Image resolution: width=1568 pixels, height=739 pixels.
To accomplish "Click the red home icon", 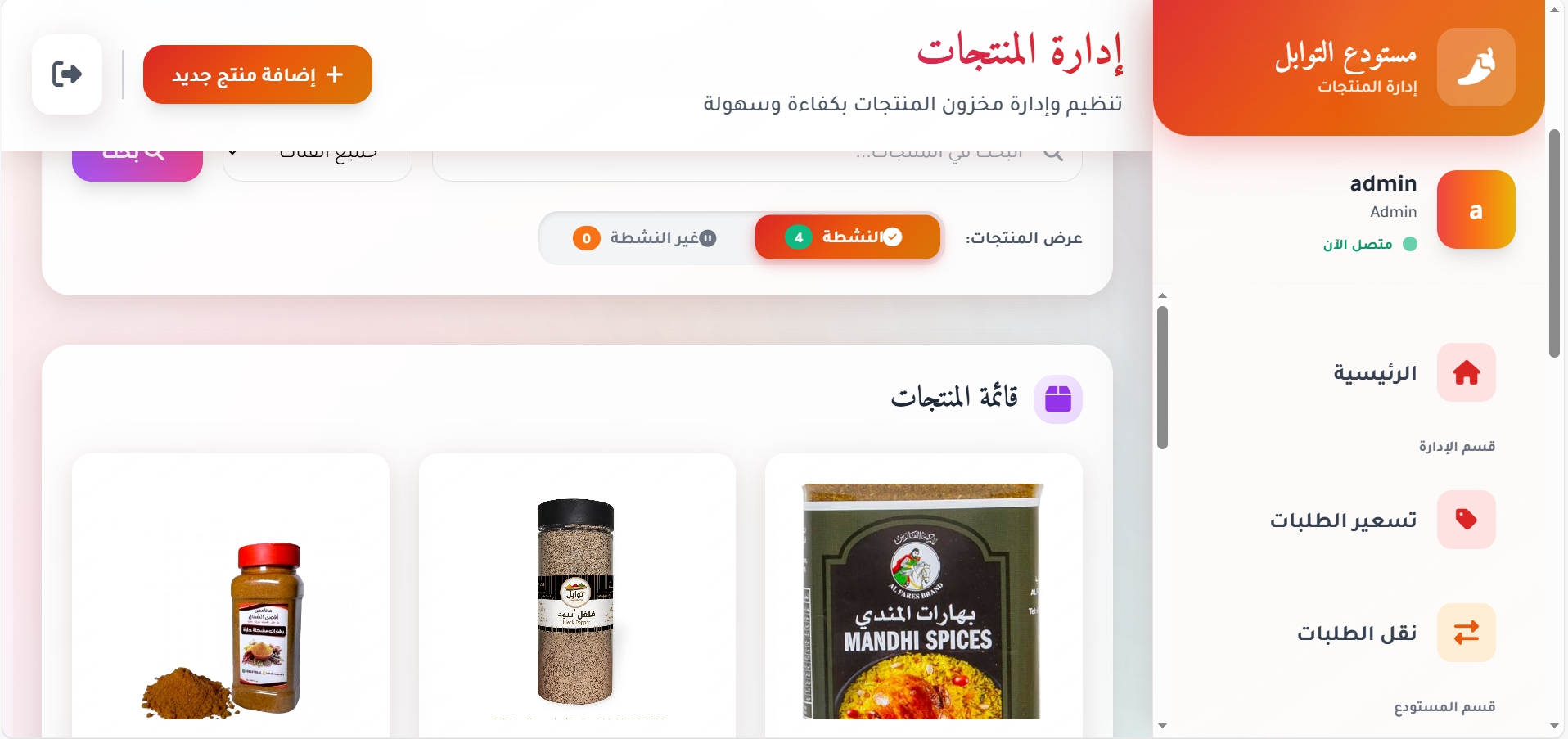I will pos(1467,372).
